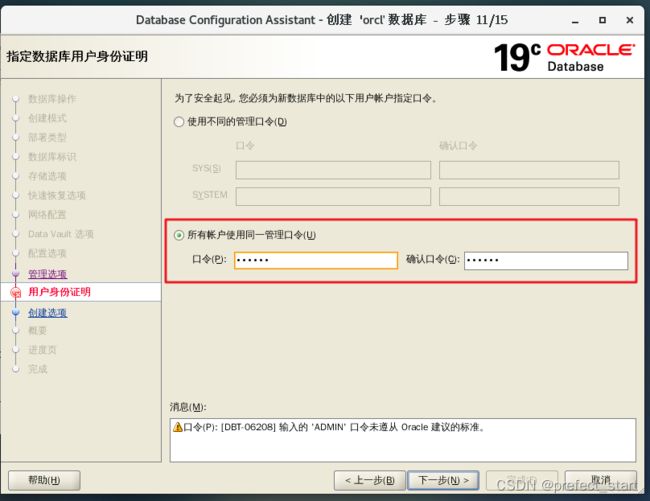Screen dimensions: 650x501
Task: Click 数据库标识 step in sidebar
Action: click(x=52, y=157)
